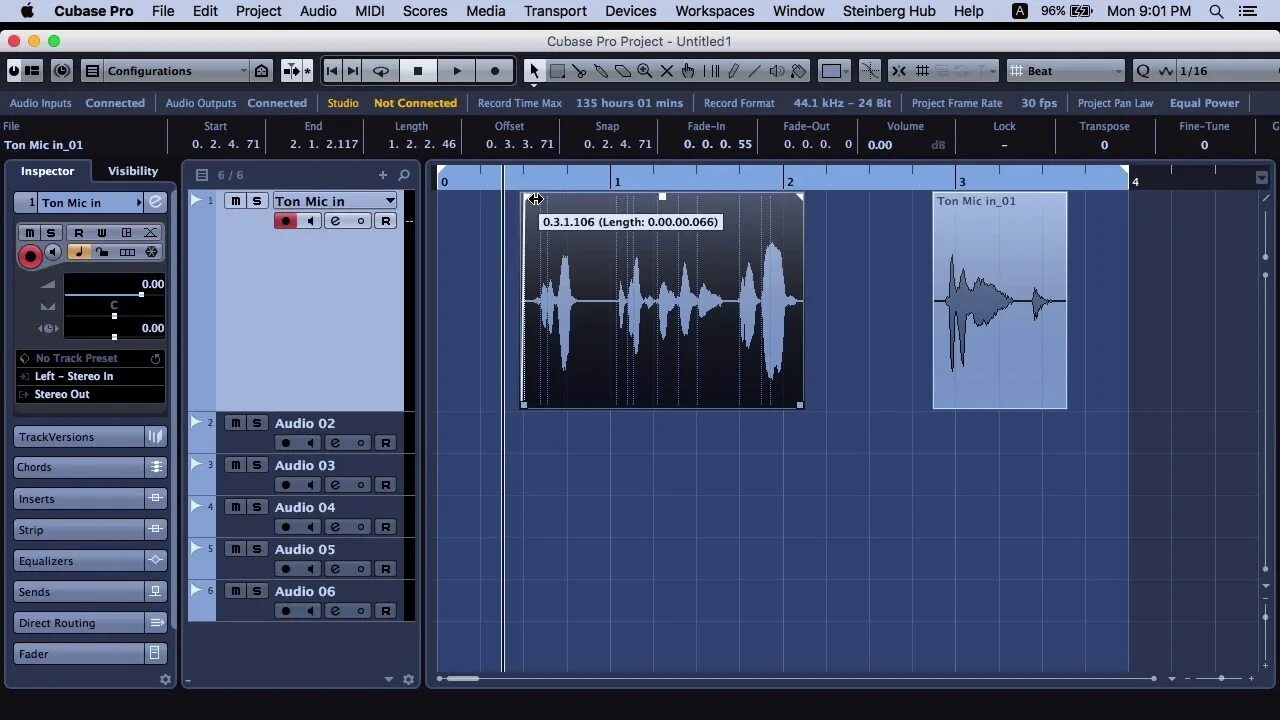Expand the Sends inspector section
This screenshot has width=1280, height=720.
(81, 592)
